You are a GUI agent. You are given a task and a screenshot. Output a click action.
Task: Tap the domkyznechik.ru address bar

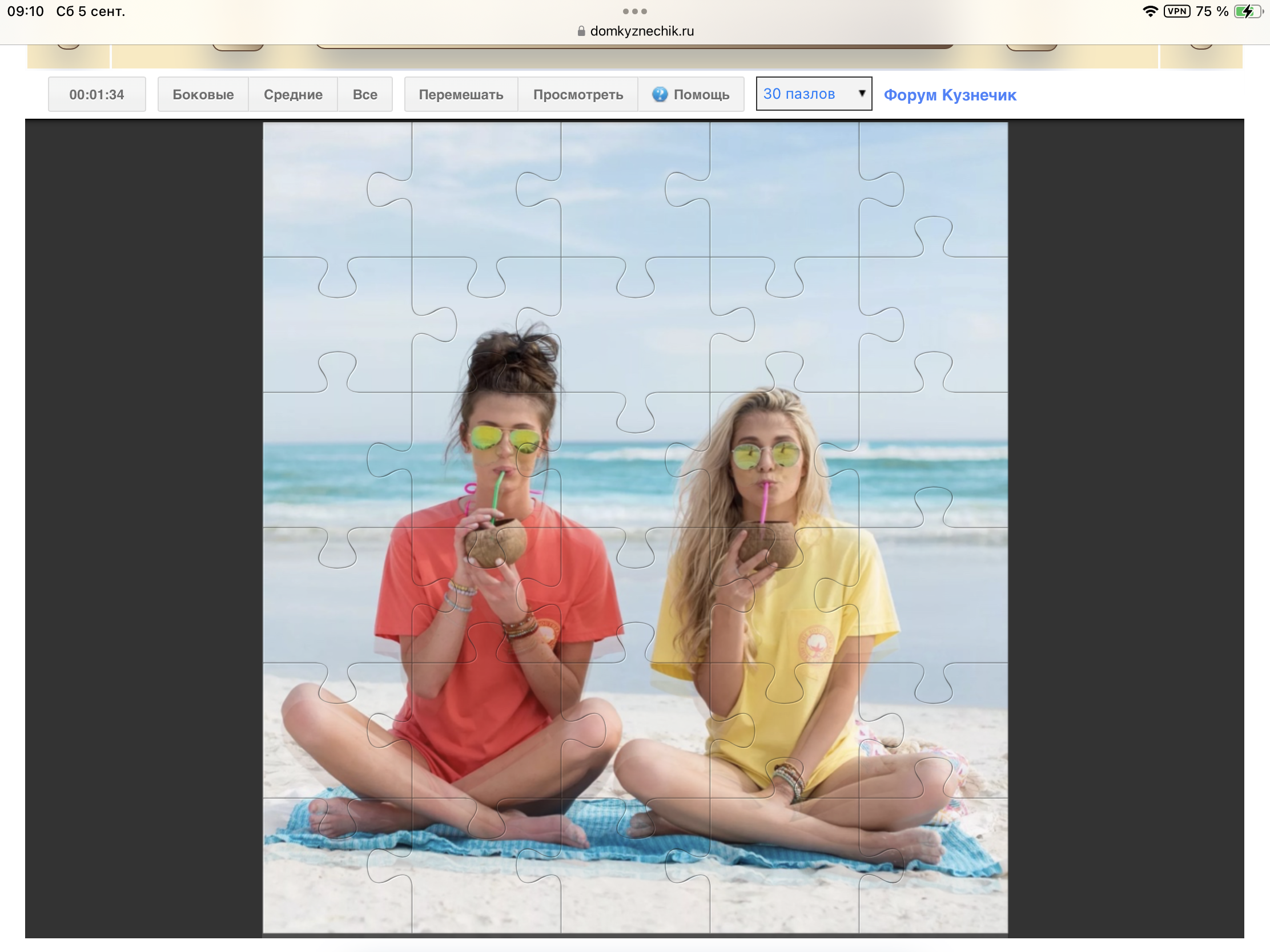click(x=635, y=31)
